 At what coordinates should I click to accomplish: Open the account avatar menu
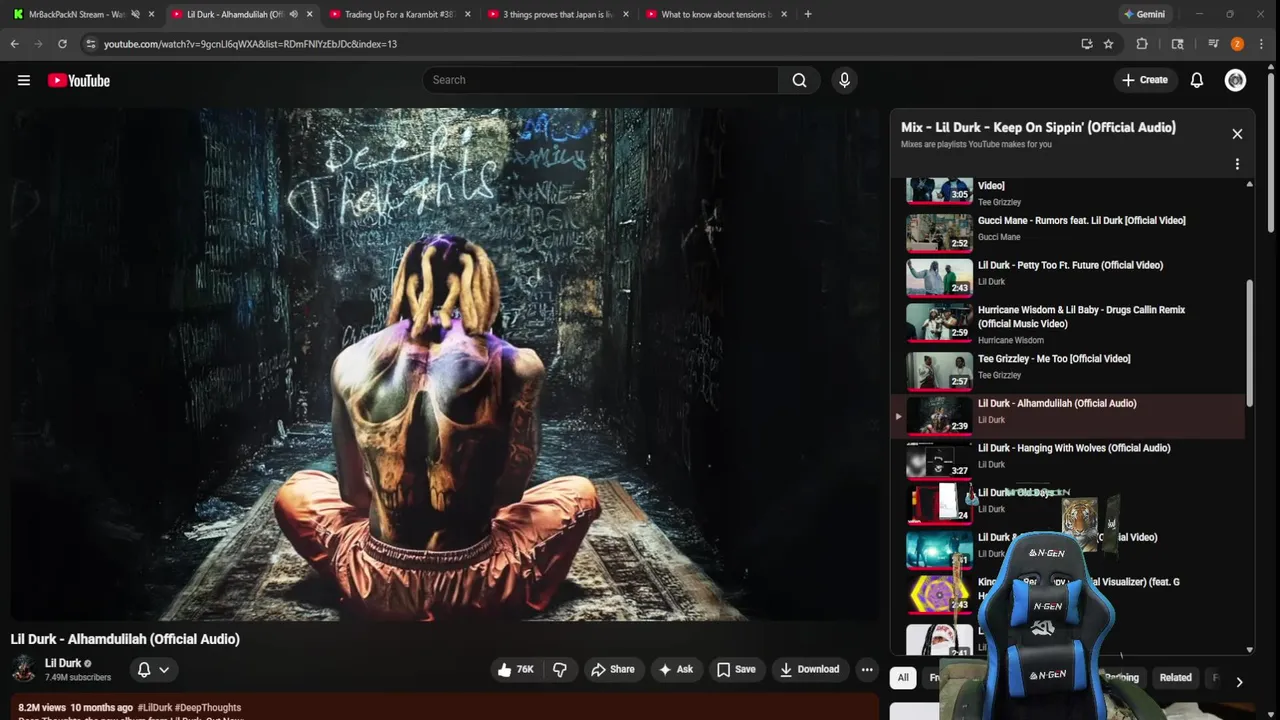[1235, 80]
